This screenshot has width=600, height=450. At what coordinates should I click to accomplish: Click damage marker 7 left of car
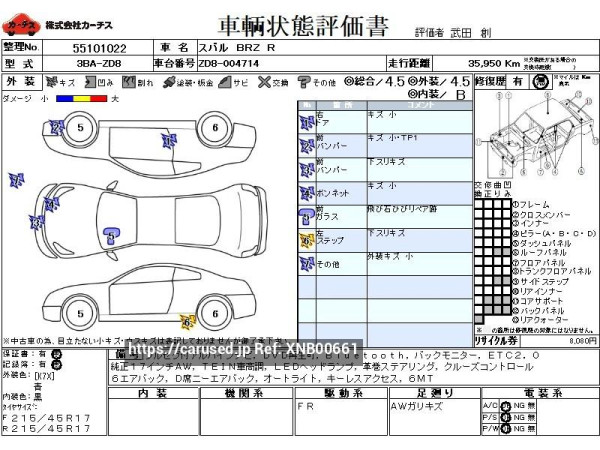[16, 180]
